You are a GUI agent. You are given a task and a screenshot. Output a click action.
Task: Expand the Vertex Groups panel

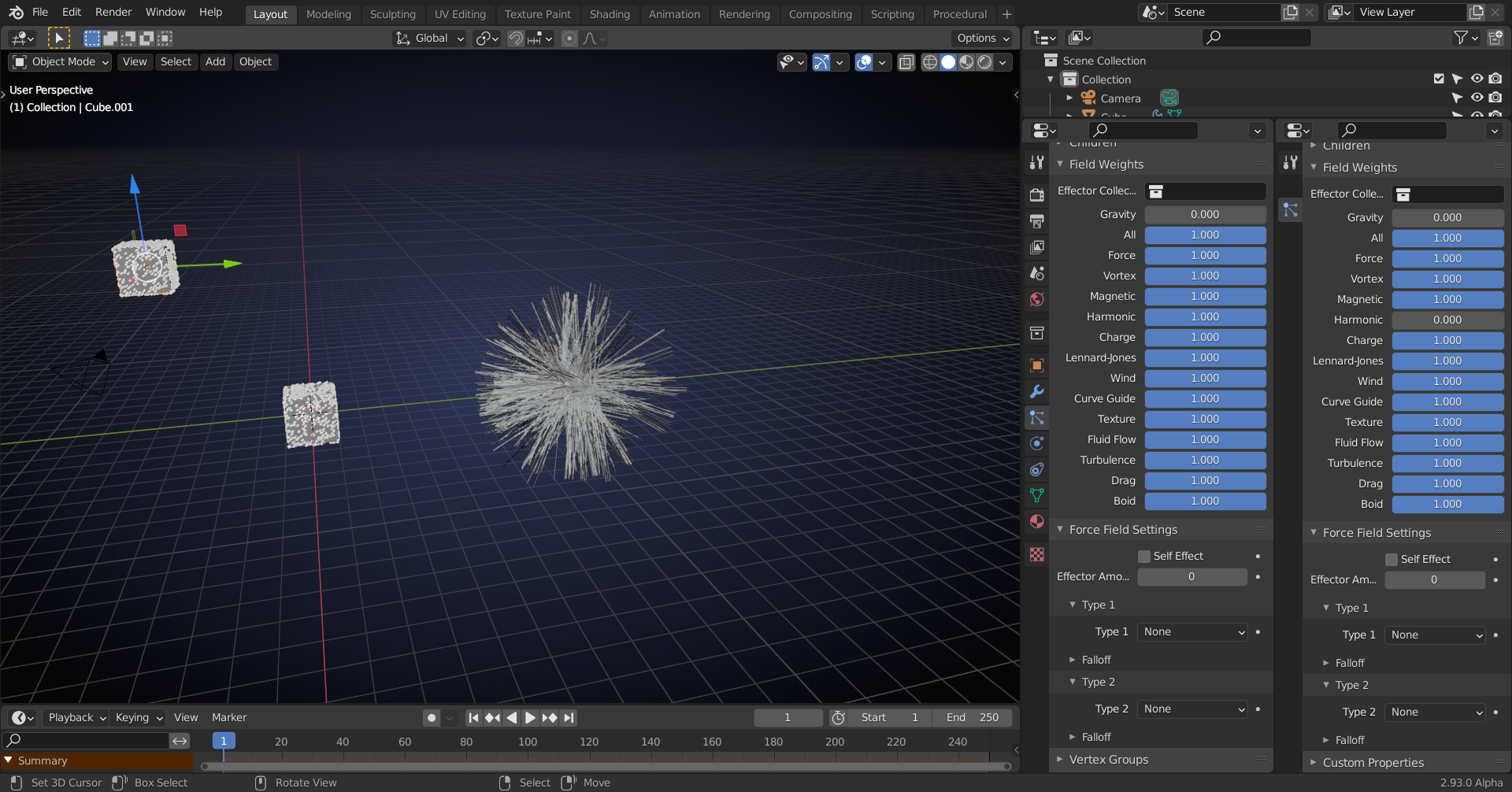pos(1108,760)
